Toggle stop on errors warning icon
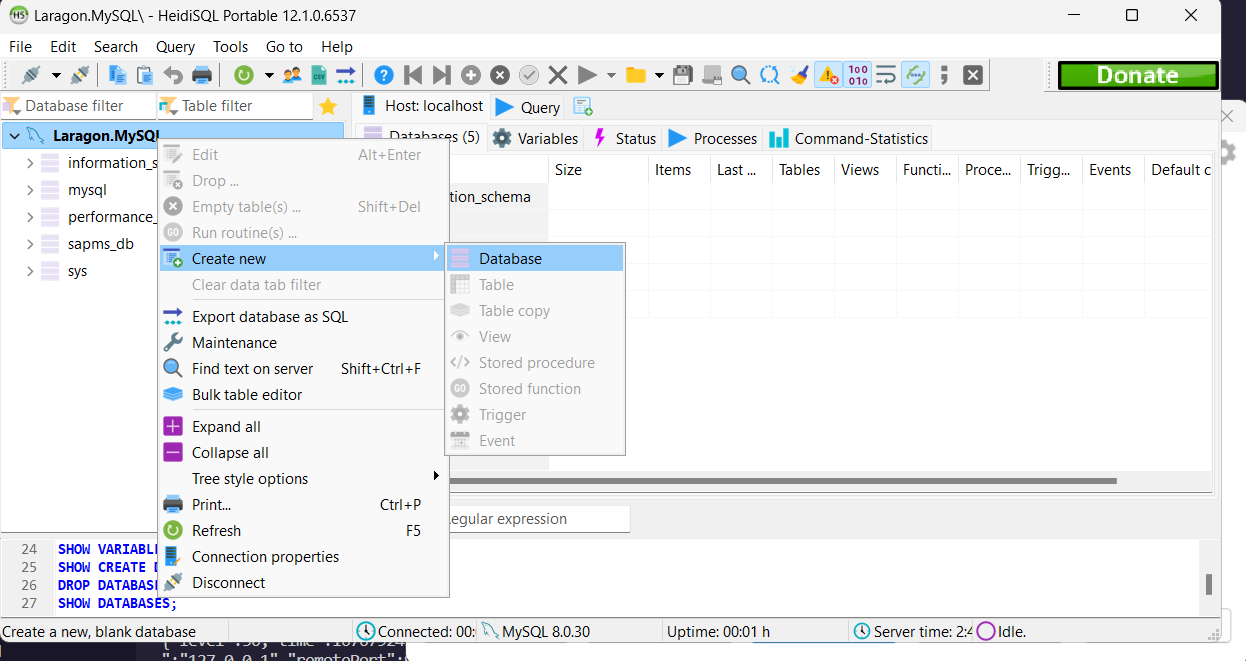This screenshot has height=661, width=1246. pos(828,75)
